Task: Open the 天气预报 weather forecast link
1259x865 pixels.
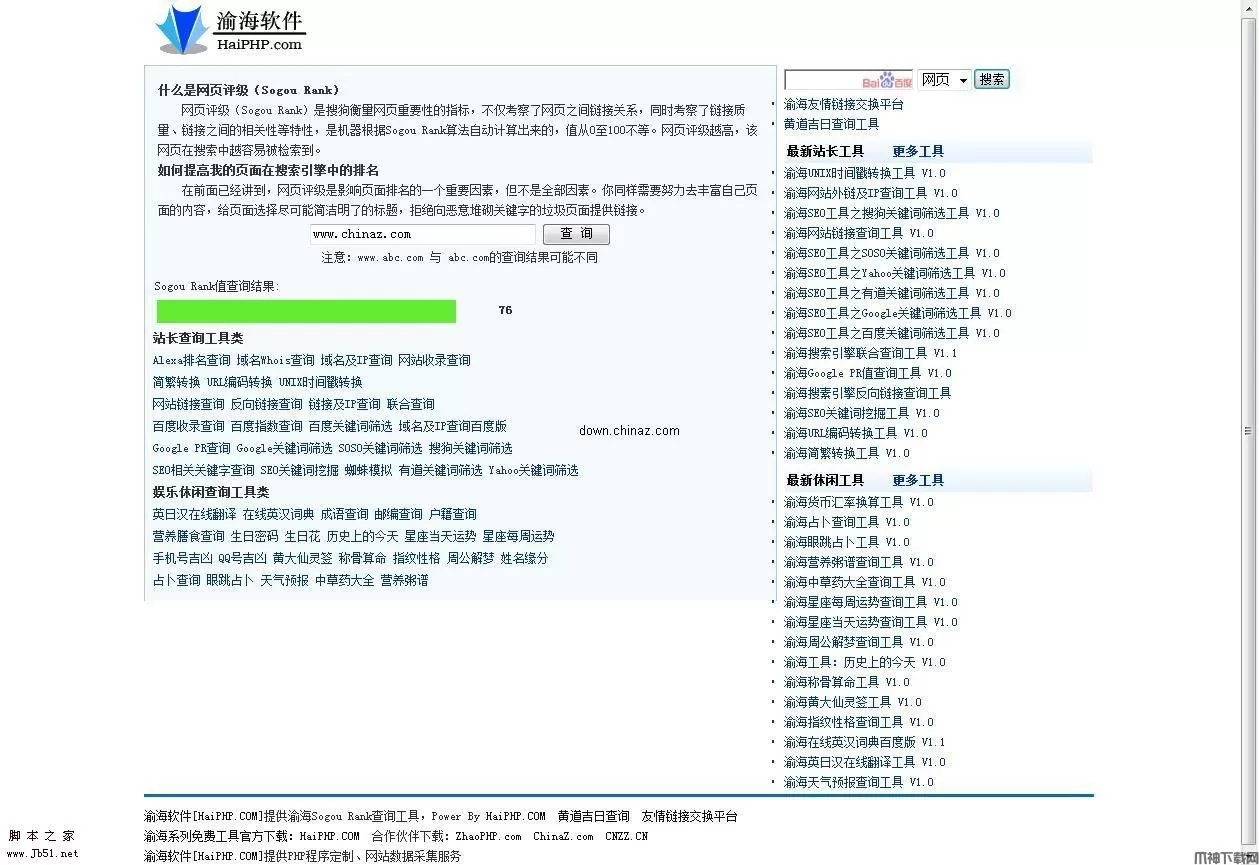Action: click(x=286, y=580)
